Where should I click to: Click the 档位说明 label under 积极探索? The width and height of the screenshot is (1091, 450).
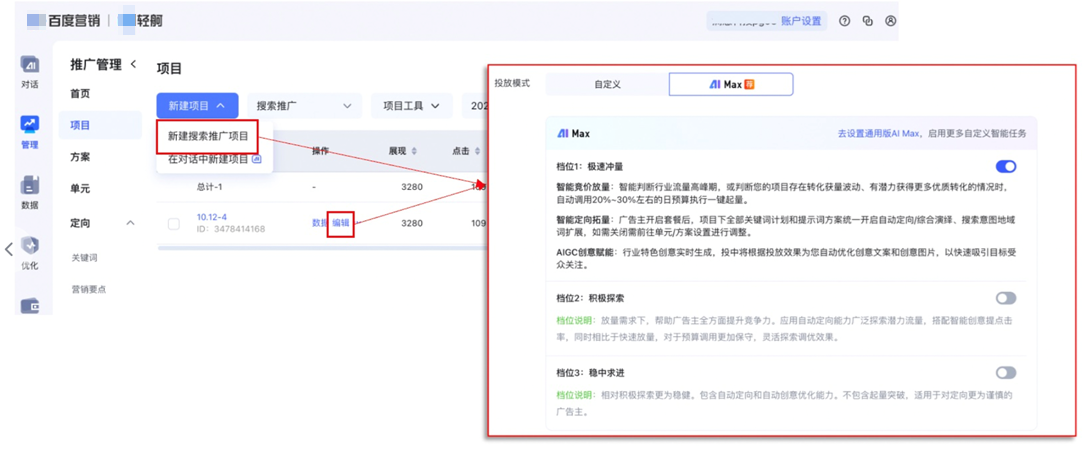click(x=574, y=319)
